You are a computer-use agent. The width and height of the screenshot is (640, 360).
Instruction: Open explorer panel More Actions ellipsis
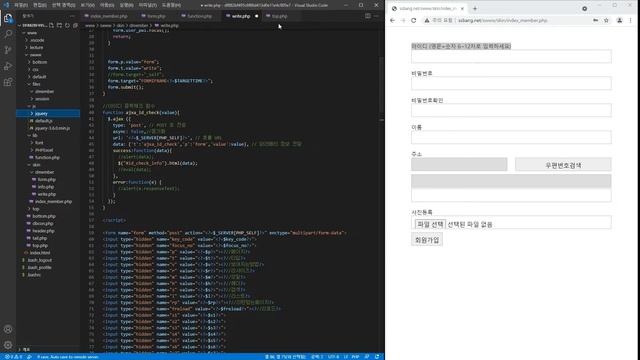click(73, 16)
